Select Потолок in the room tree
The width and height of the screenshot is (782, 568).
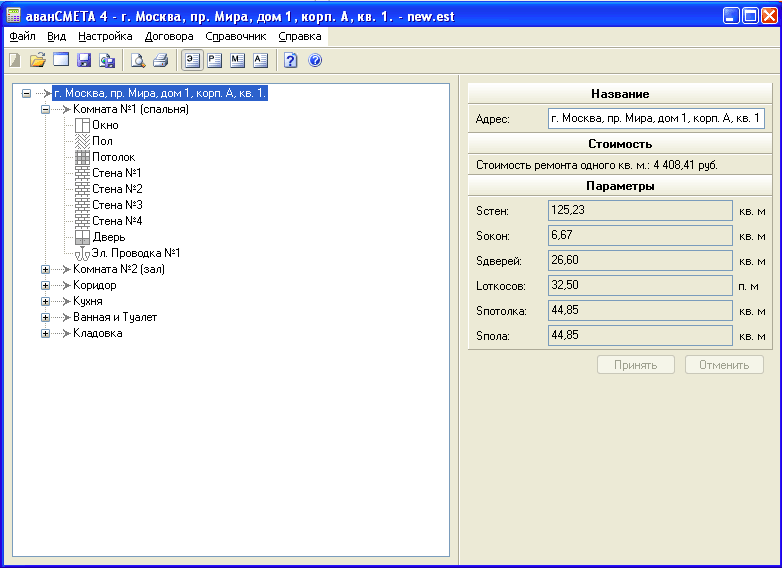click(x=113, y=157)
